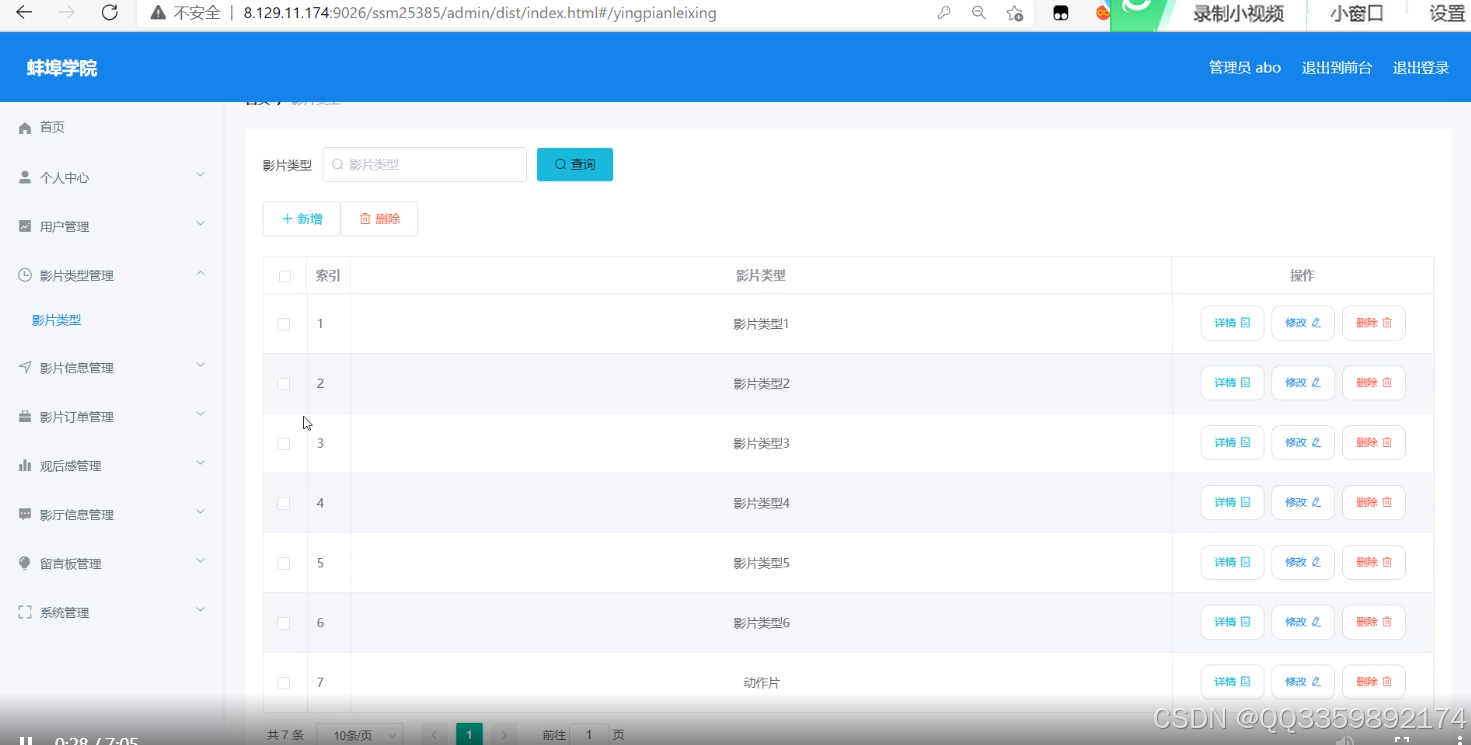Viewport: 1471px width, 745px height.
Task: Click the 新增 add button
Action: click(x=302, y=219)
